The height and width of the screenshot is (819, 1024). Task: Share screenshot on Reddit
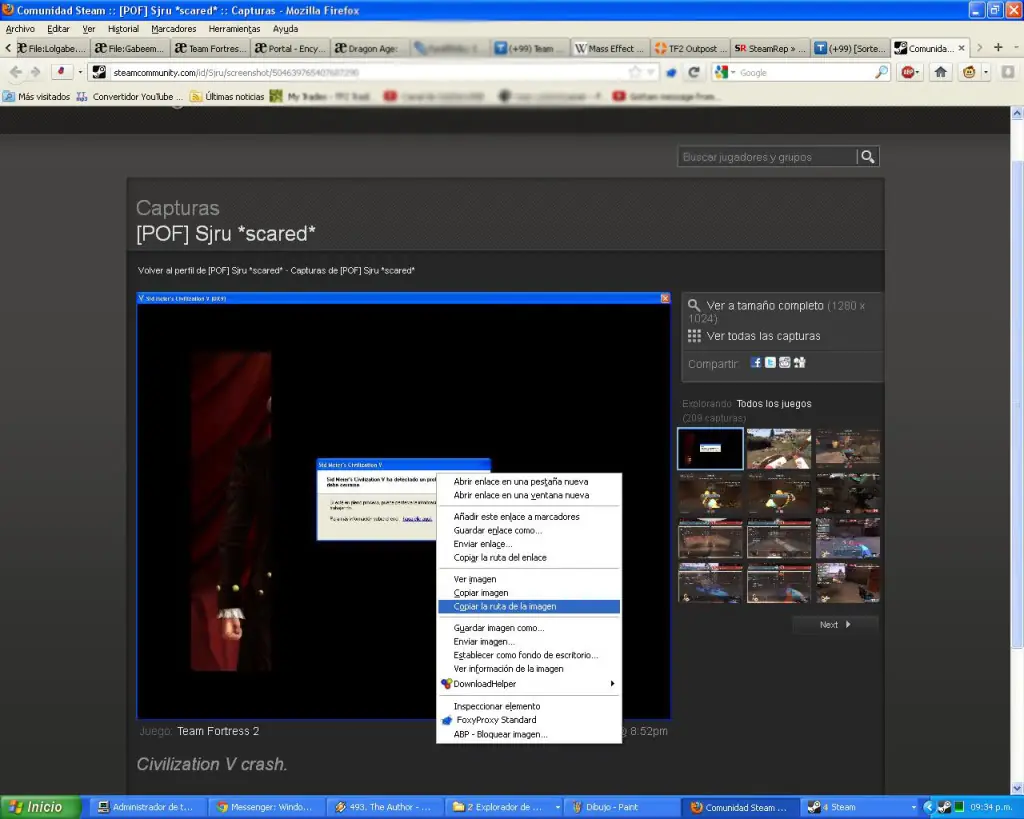(784, 362)
